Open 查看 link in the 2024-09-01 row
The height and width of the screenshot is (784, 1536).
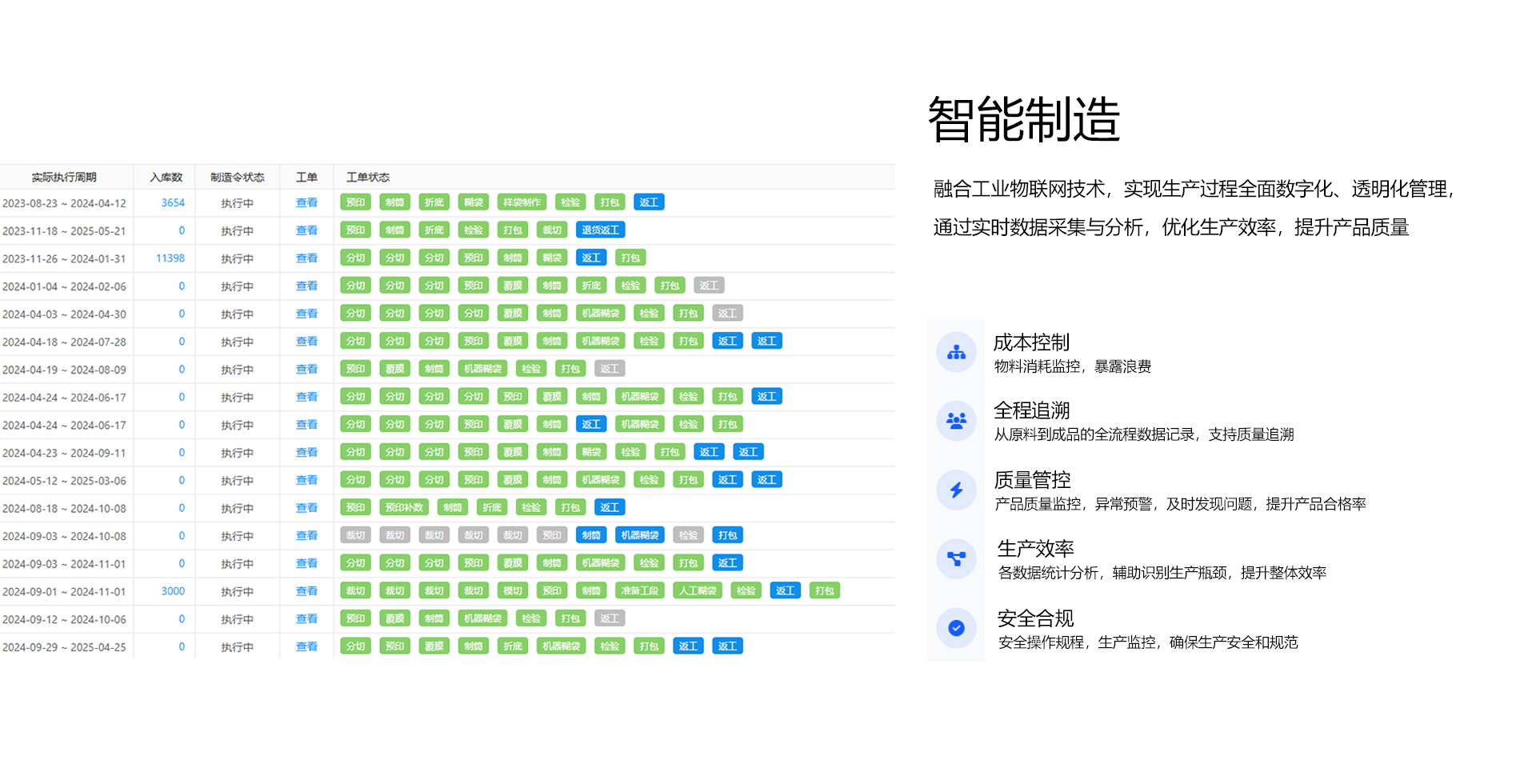[306, 591]
